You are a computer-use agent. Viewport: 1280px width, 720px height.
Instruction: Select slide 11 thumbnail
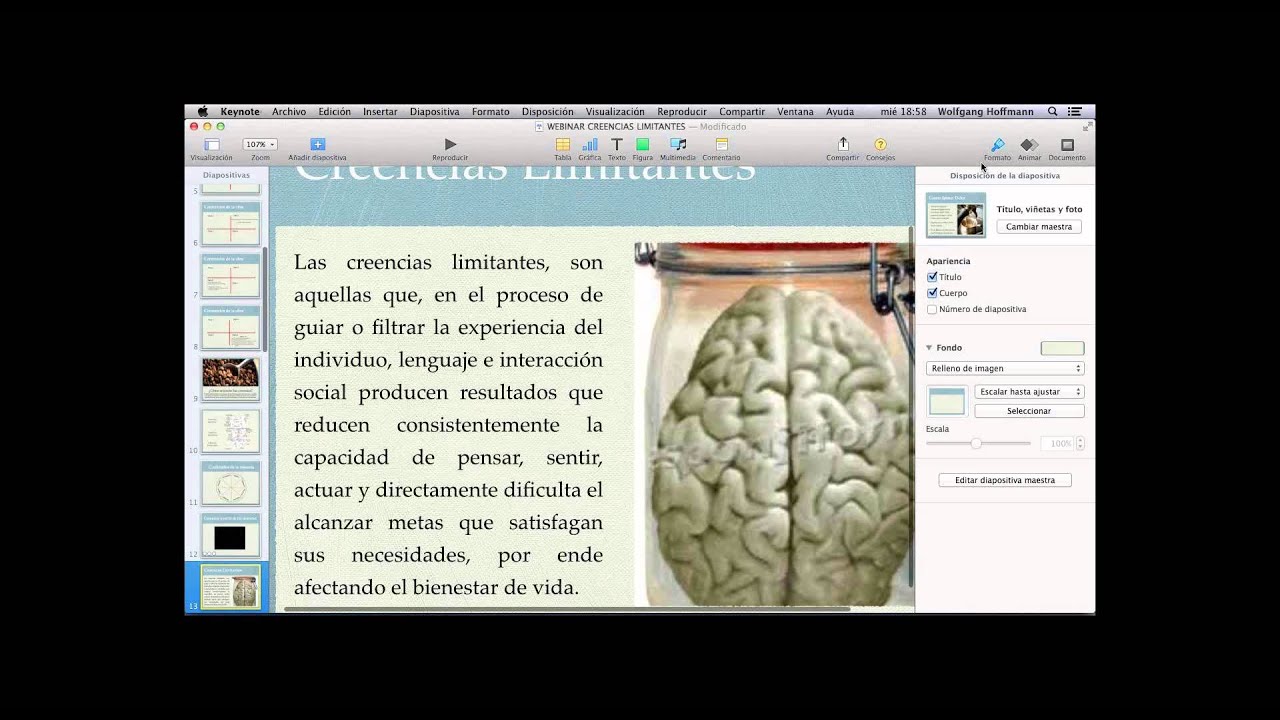231,483
